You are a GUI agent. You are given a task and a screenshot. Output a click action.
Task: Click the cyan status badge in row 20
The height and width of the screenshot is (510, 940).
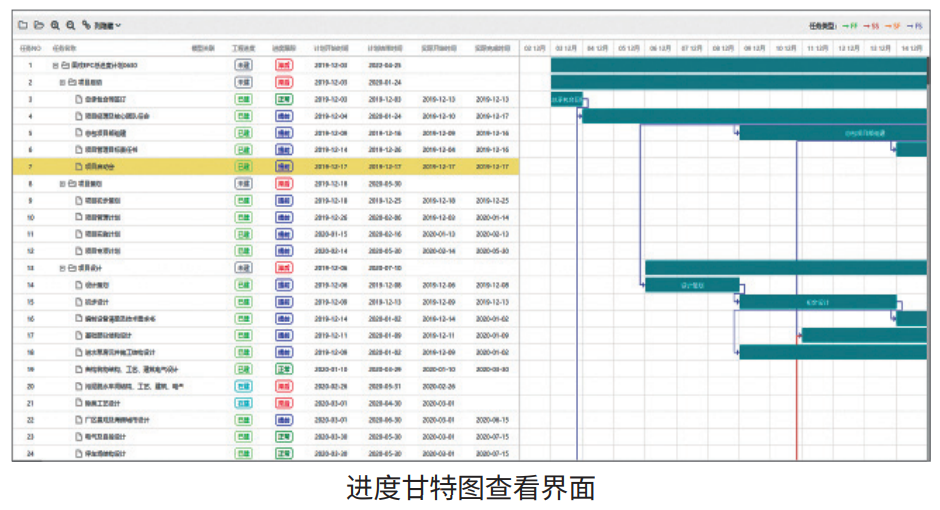[x=243, y=387]
